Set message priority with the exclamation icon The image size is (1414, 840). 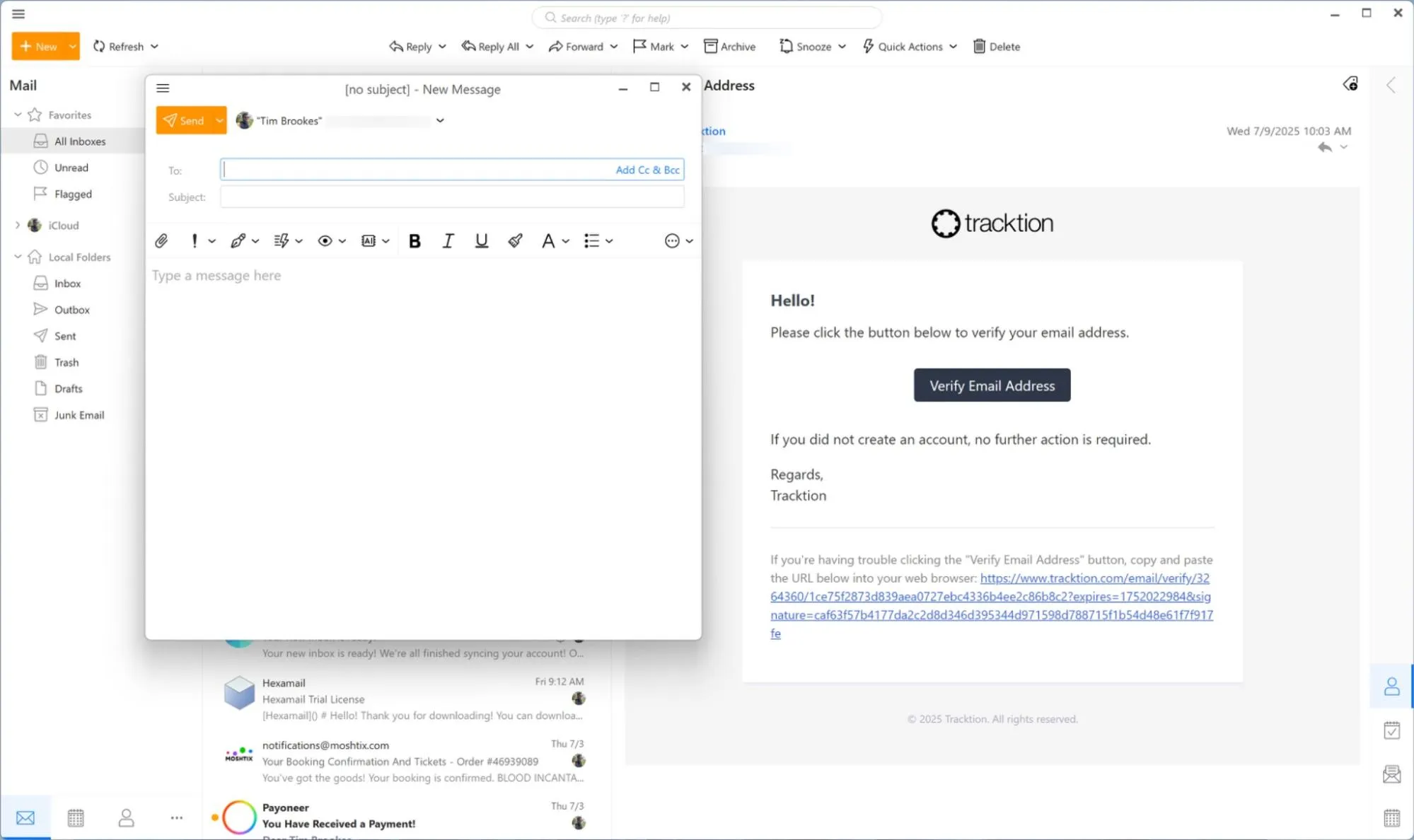195,240
